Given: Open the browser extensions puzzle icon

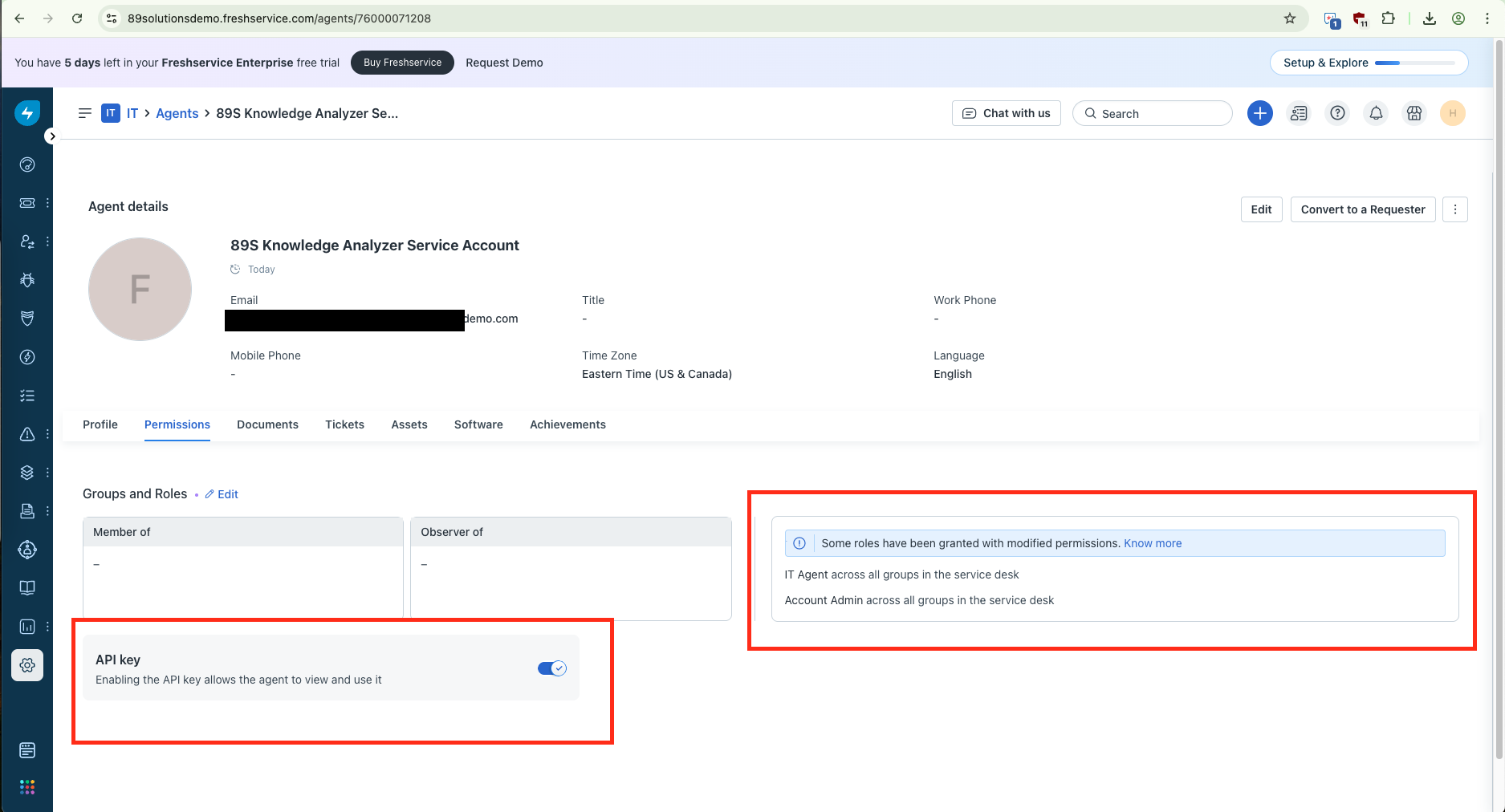Looking at the screenshot, I should pyautogui.click(x=1388, y=18).
